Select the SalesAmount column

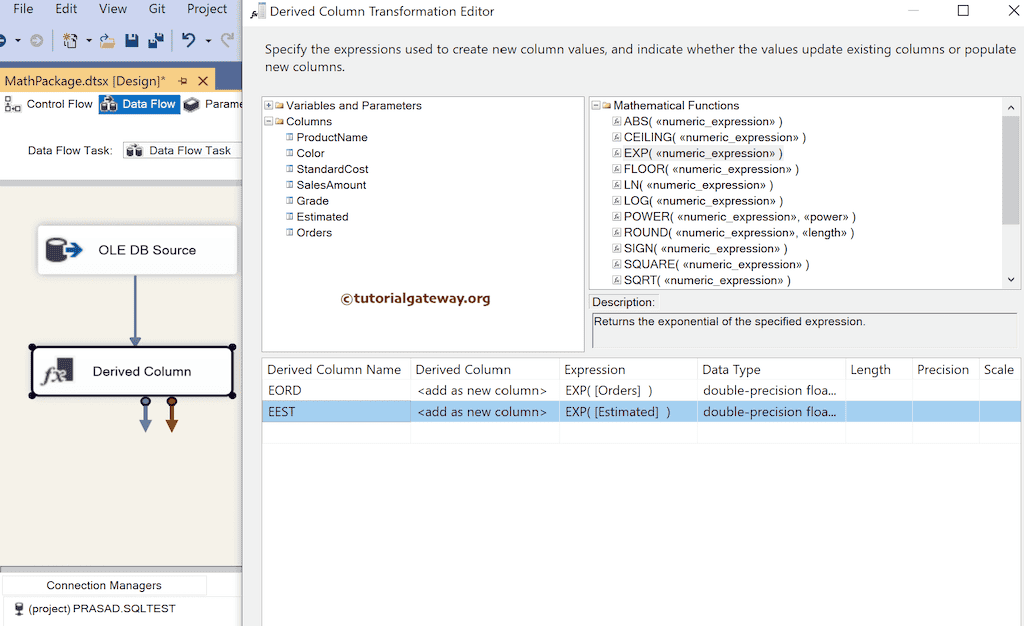tap(332, 185)
